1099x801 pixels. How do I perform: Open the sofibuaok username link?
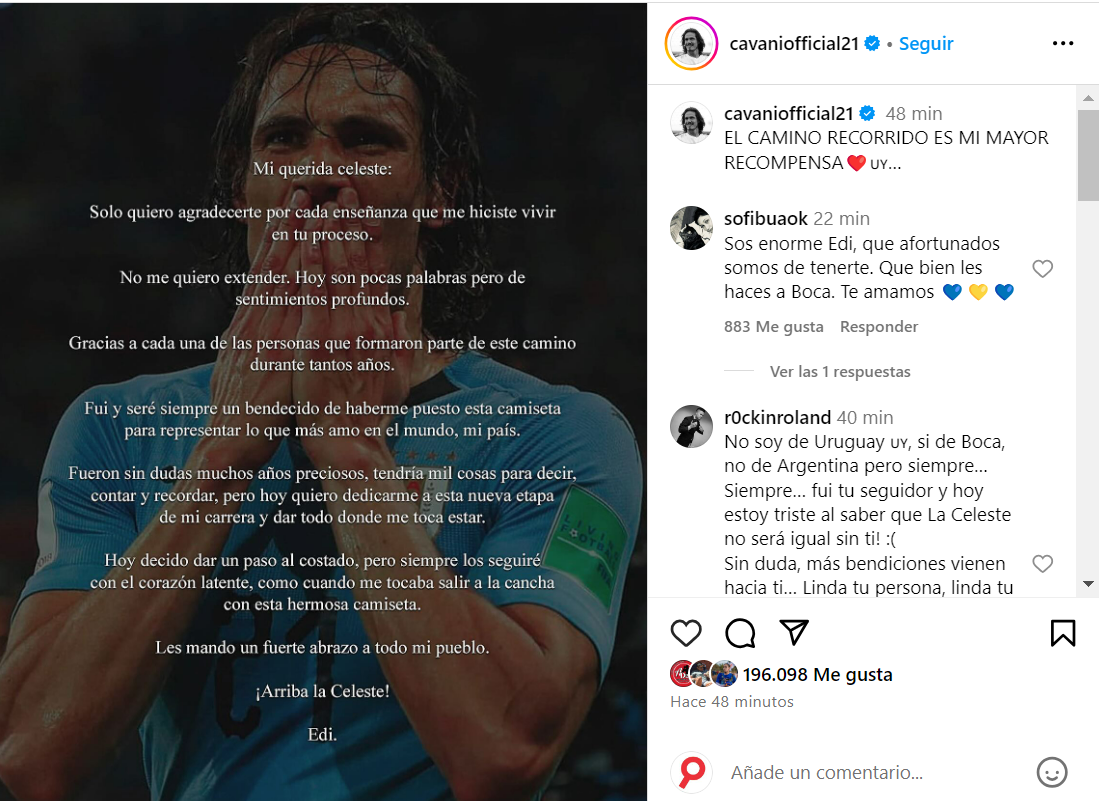pos(765,219)
